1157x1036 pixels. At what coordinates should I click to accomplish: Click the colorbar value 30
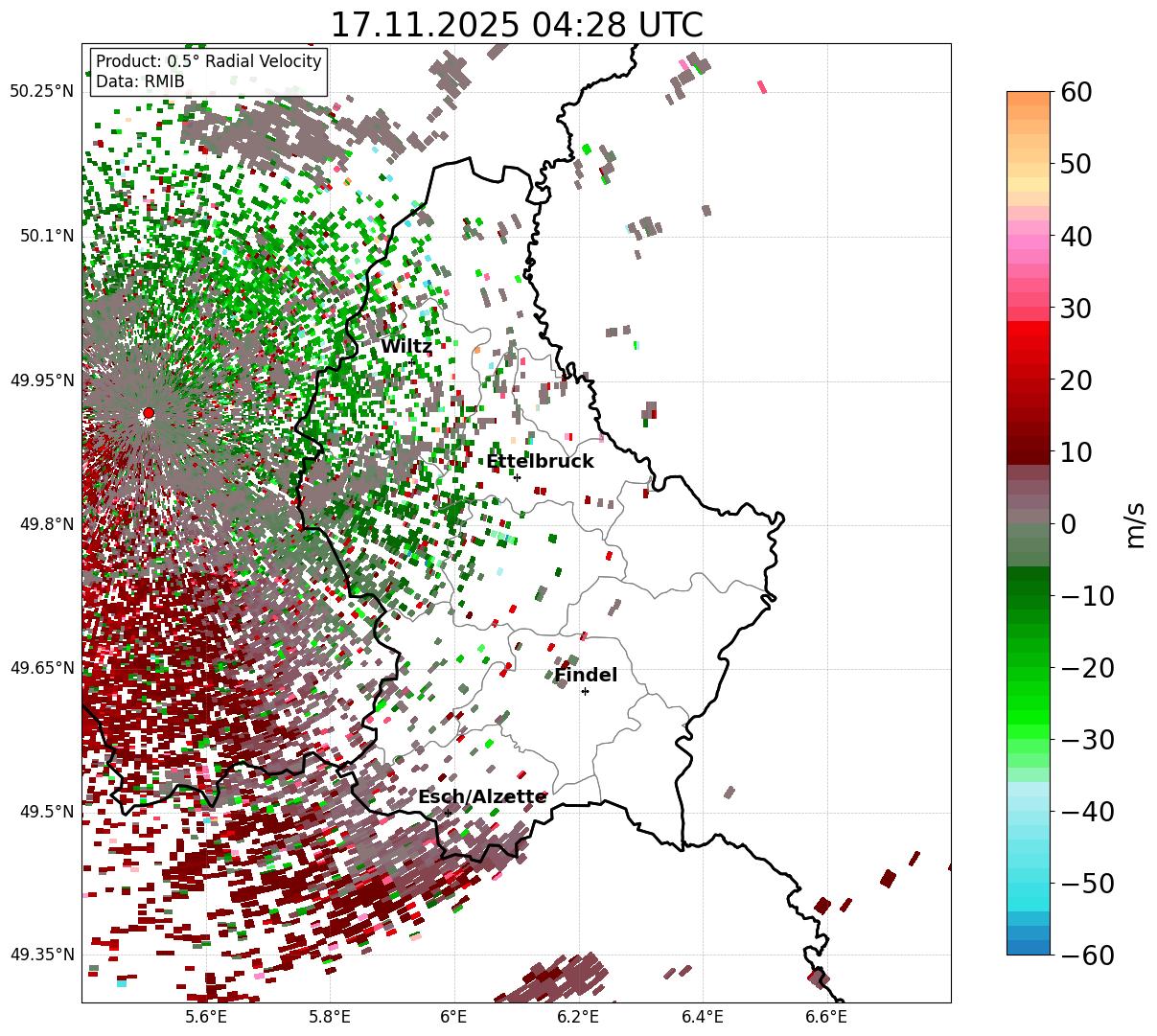(1075, 309)
